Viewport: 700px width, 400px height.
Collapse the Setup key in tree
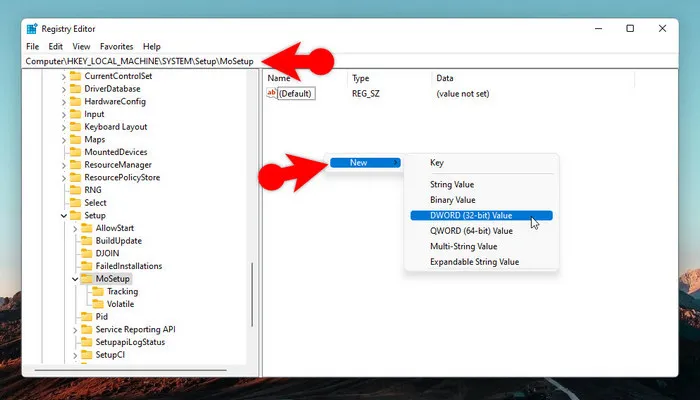point(64,215)
